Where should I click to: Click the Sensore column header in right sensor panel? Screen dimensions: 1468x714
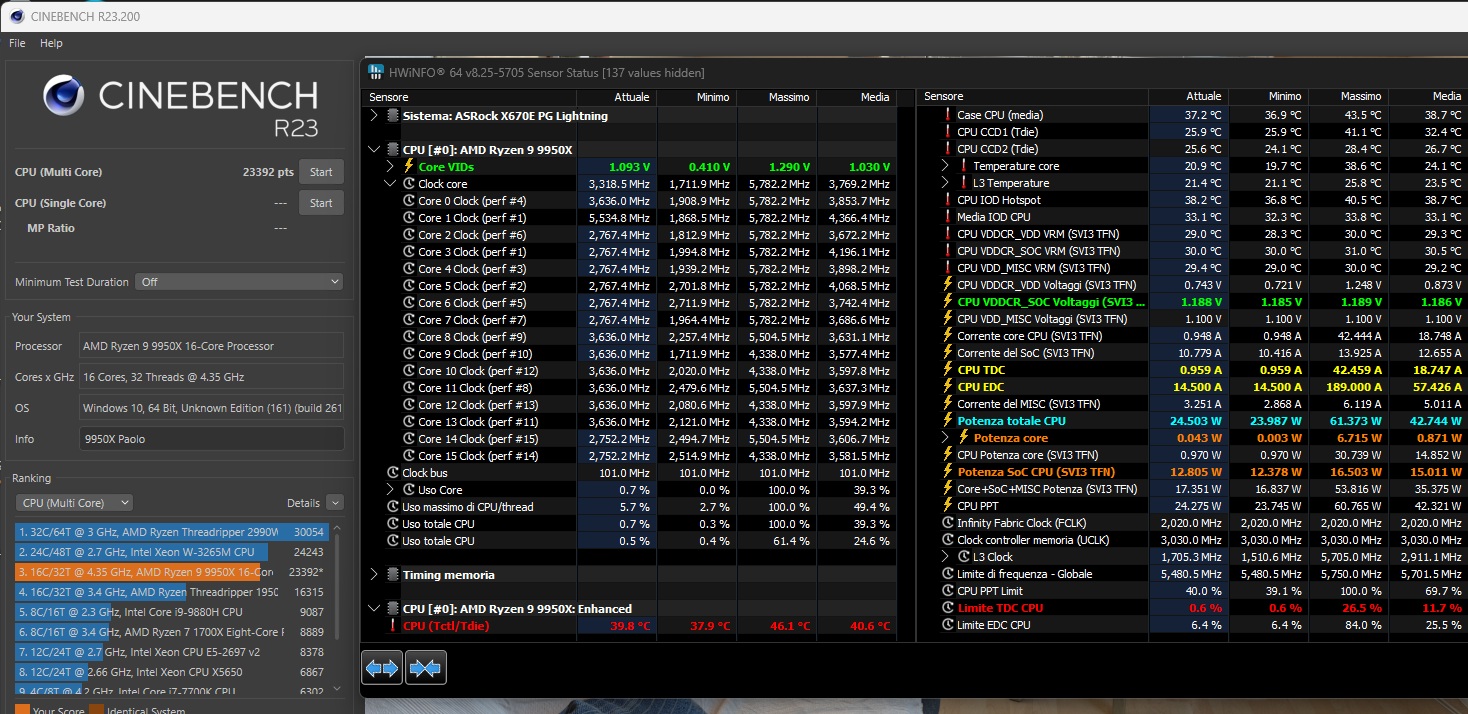pyautogui.click(x=1032, y=96)
